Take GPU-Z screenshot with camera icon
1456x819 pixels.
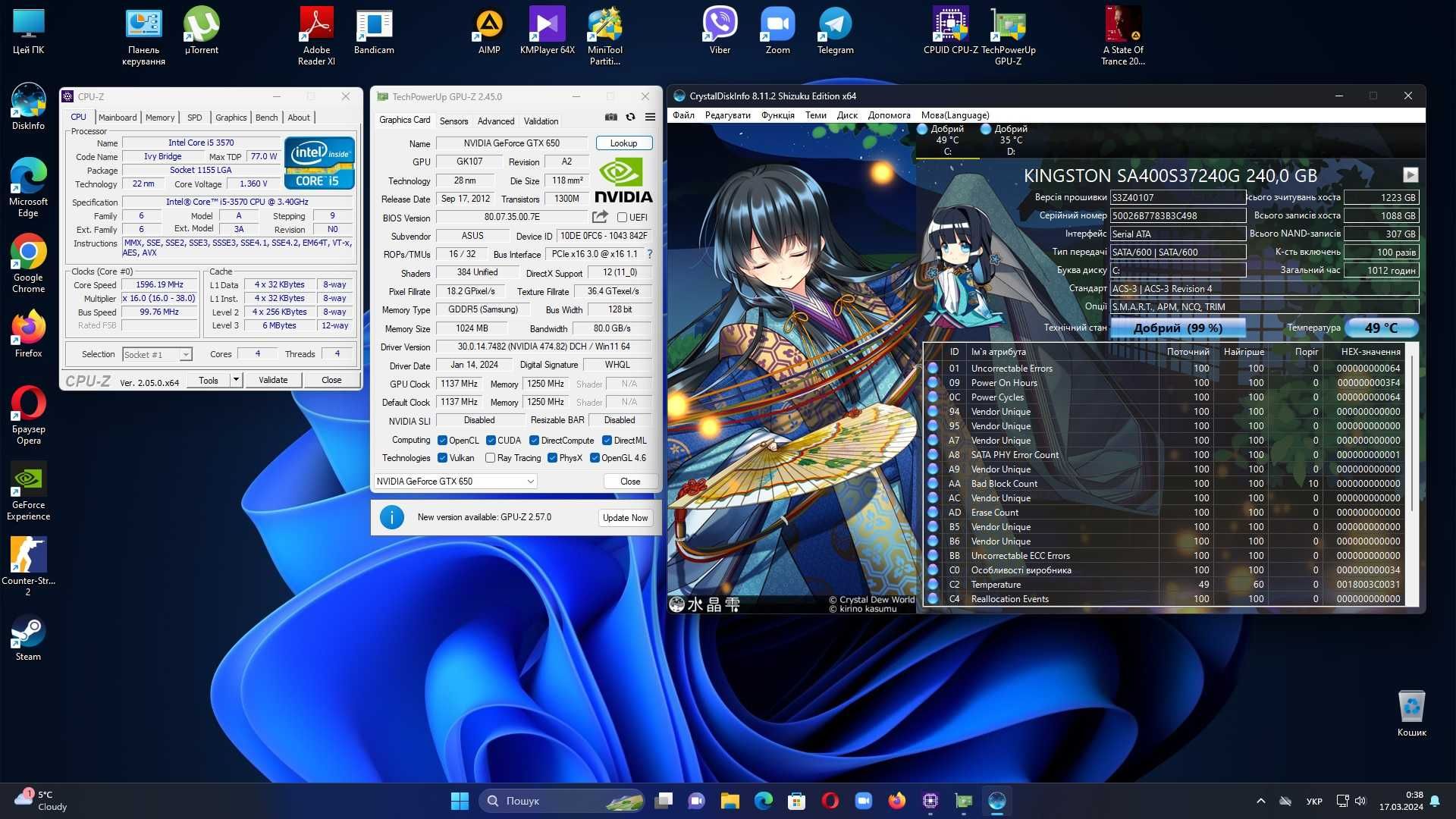[610, 117]
